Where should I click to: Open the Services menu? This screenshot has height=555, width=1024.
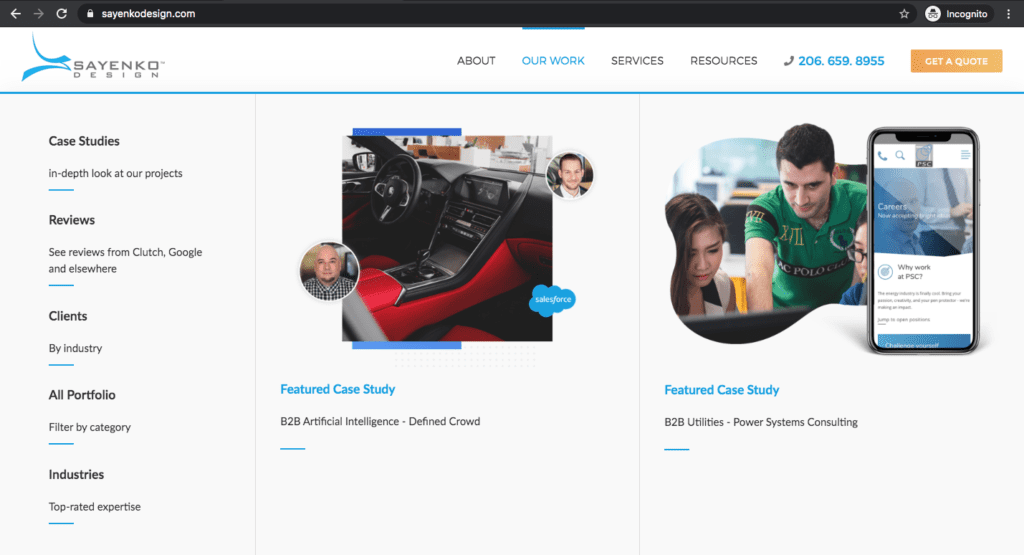[637, 61]
